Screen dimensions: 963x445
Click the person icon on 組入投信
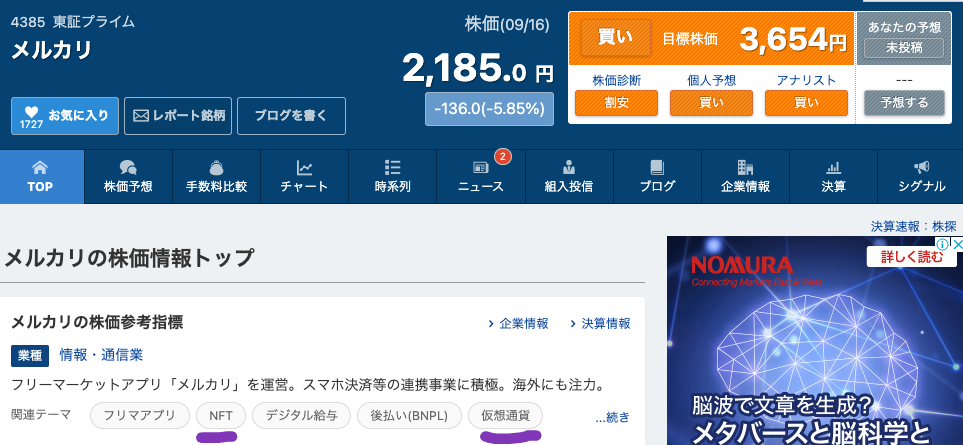click(x=569, y=167)
